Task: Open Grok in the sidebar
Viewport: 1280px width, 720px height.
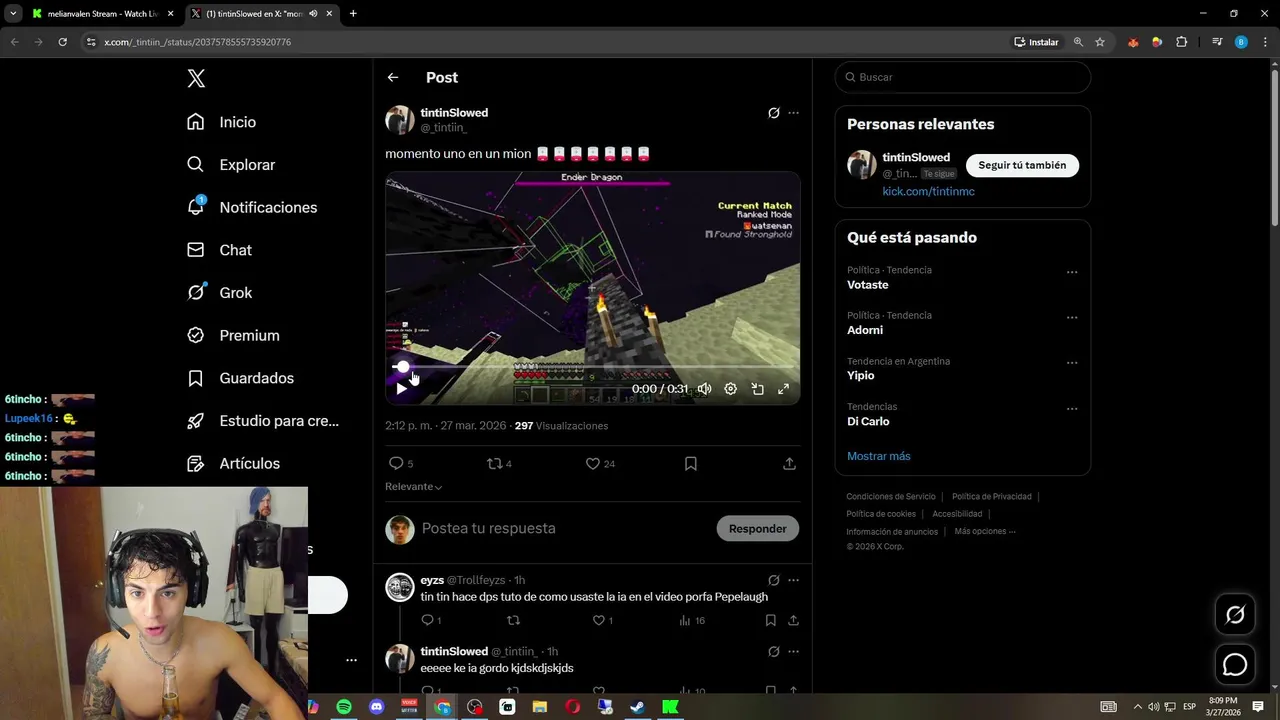Action: click(x=219, y=293)
